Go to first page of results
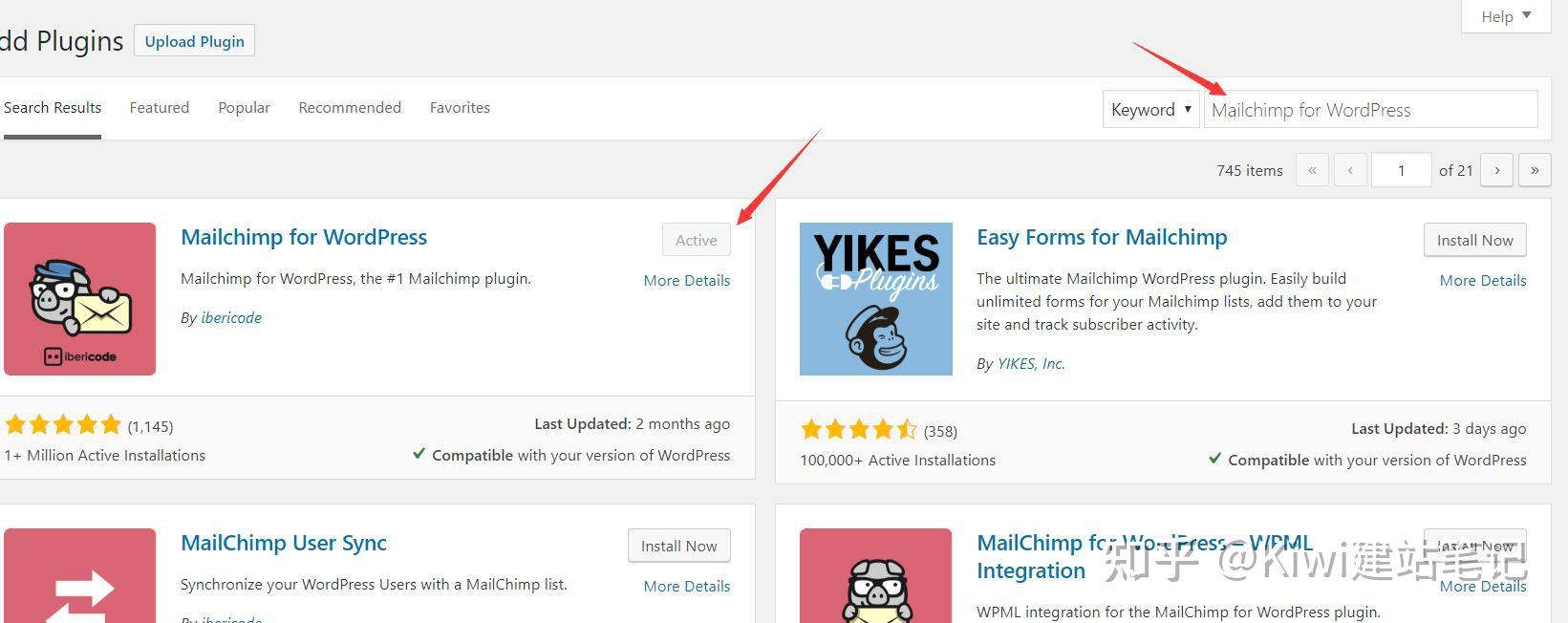 click(x=1312, y=170)
